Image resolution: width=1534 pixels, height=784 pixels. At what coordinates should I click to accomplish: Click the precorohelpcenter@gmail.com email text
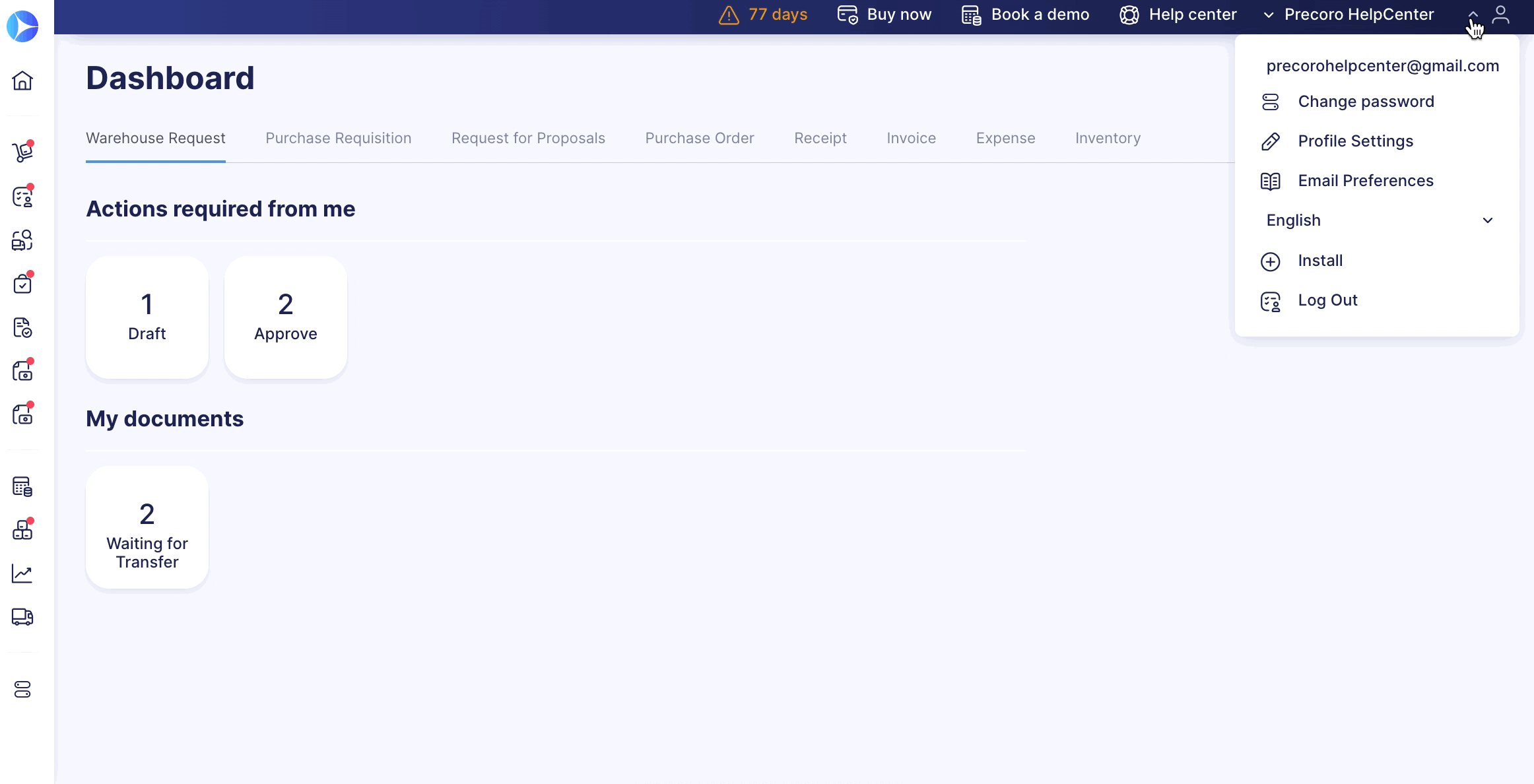(1383, 66)
